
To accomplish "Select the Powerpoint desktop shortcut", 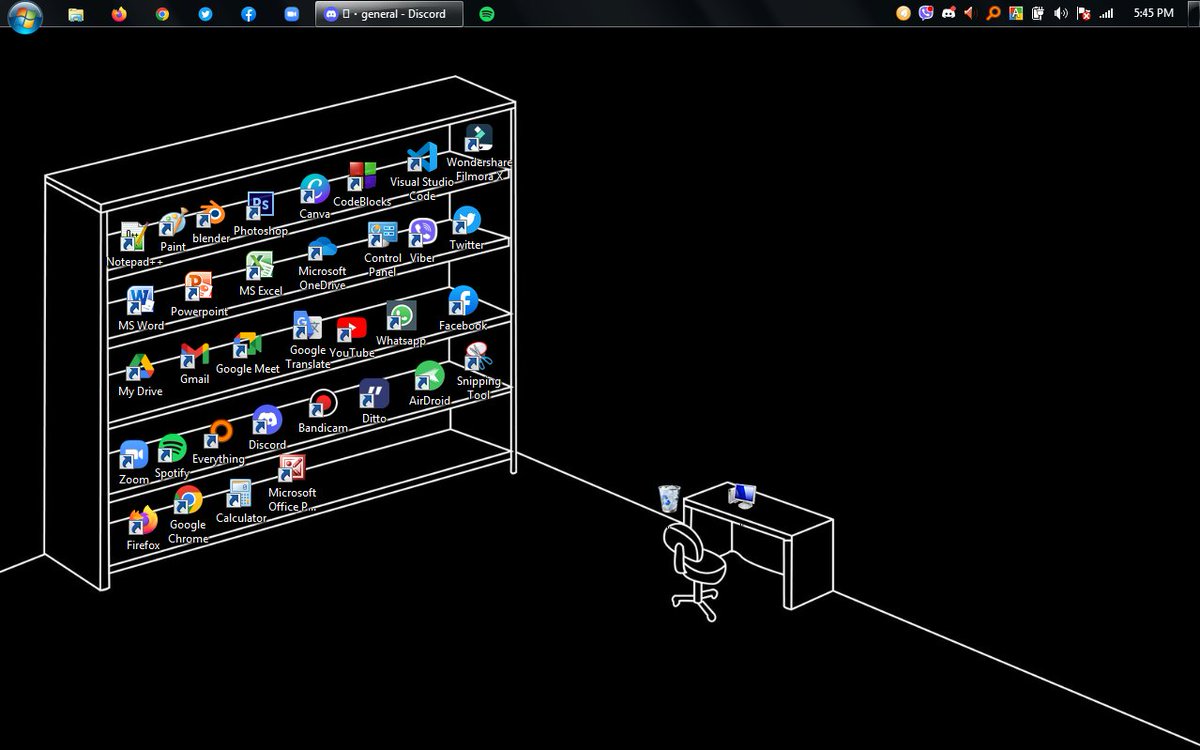I will click(x=199, y=294).
